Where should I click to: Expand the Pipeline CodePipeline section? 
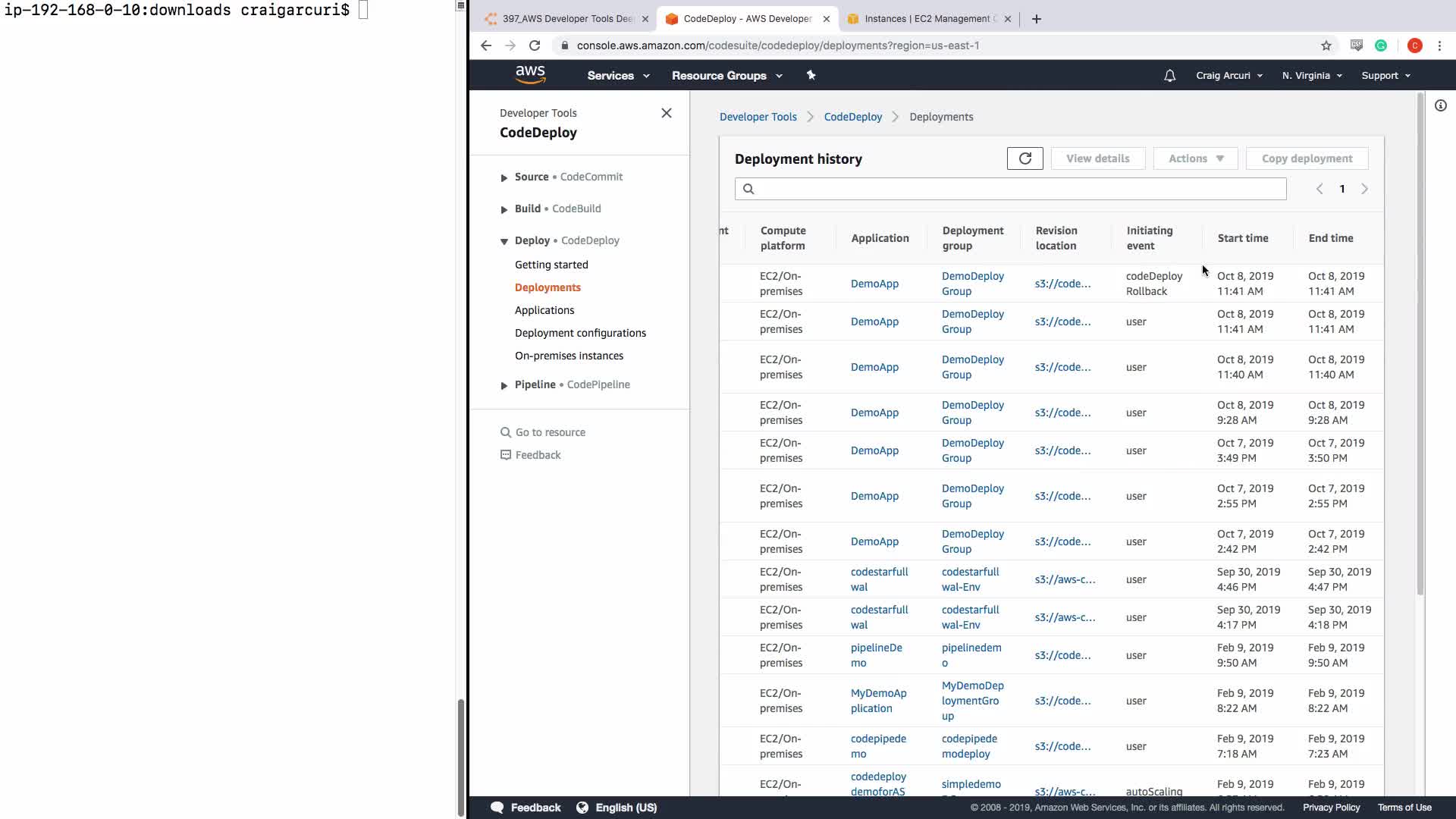(504, 385)
